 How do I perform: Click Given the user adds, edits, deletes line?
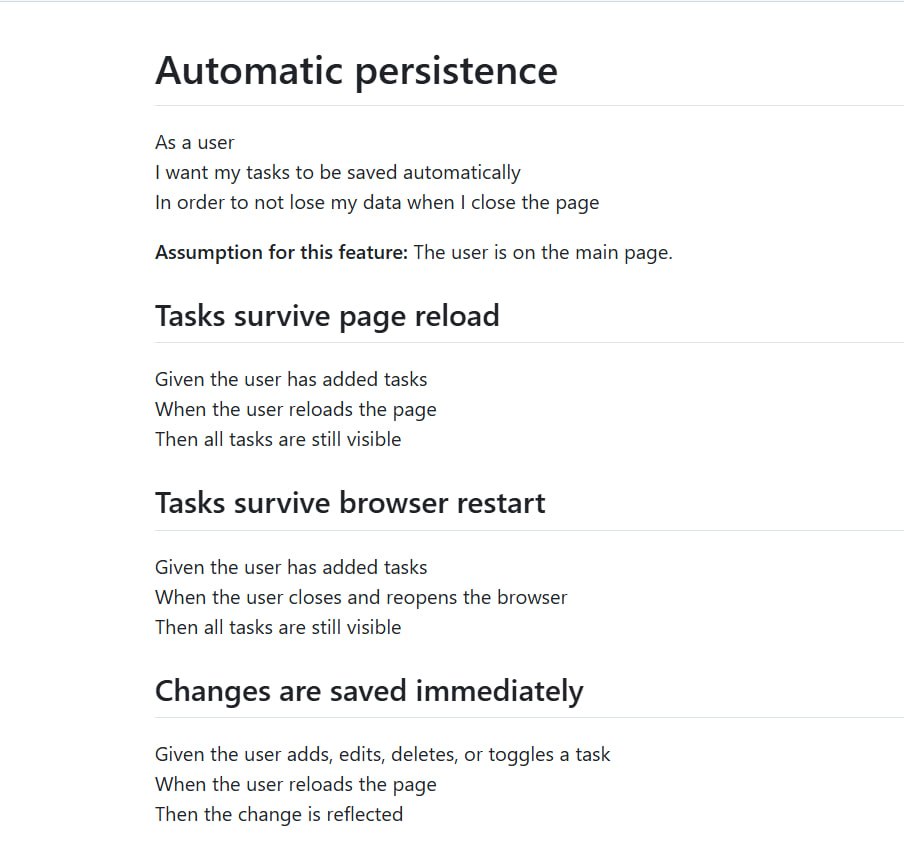[382, 755]
